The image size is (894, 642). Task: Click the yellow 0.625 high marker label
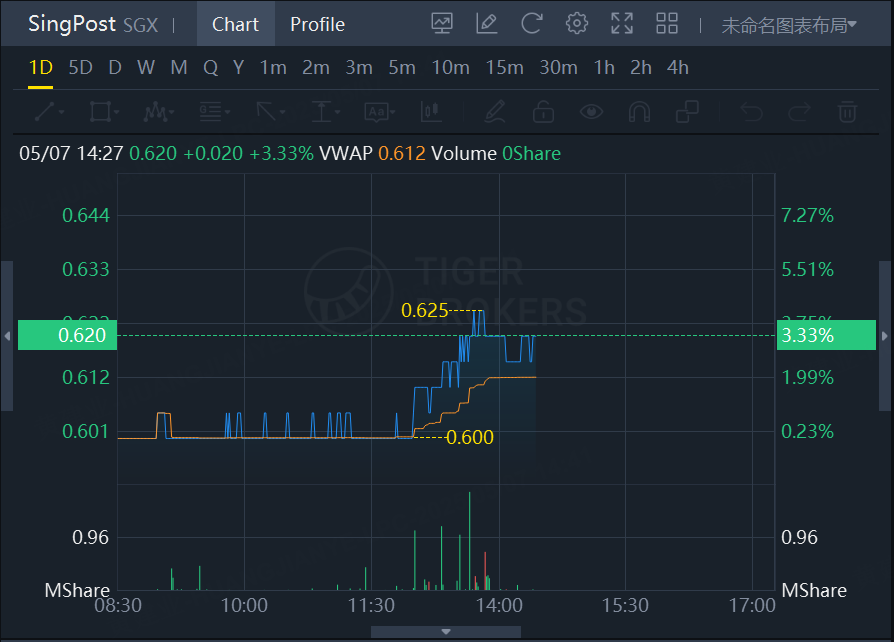(425, 311)
